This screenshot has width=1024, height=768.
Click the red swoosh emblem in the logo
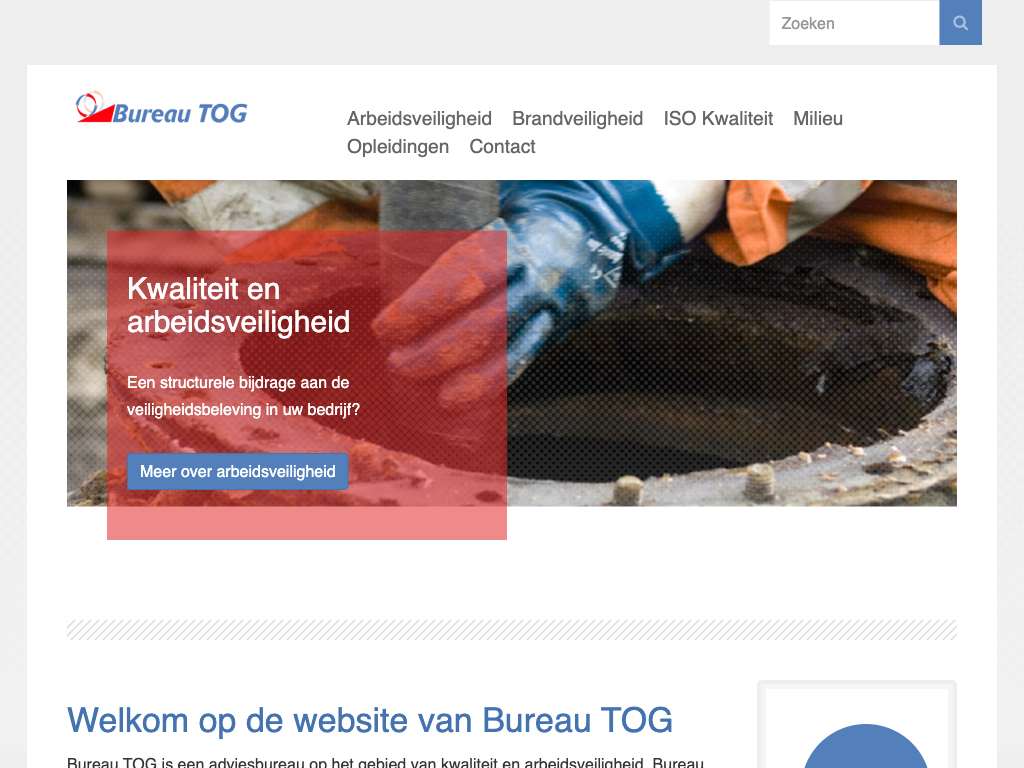coord(95,108)
